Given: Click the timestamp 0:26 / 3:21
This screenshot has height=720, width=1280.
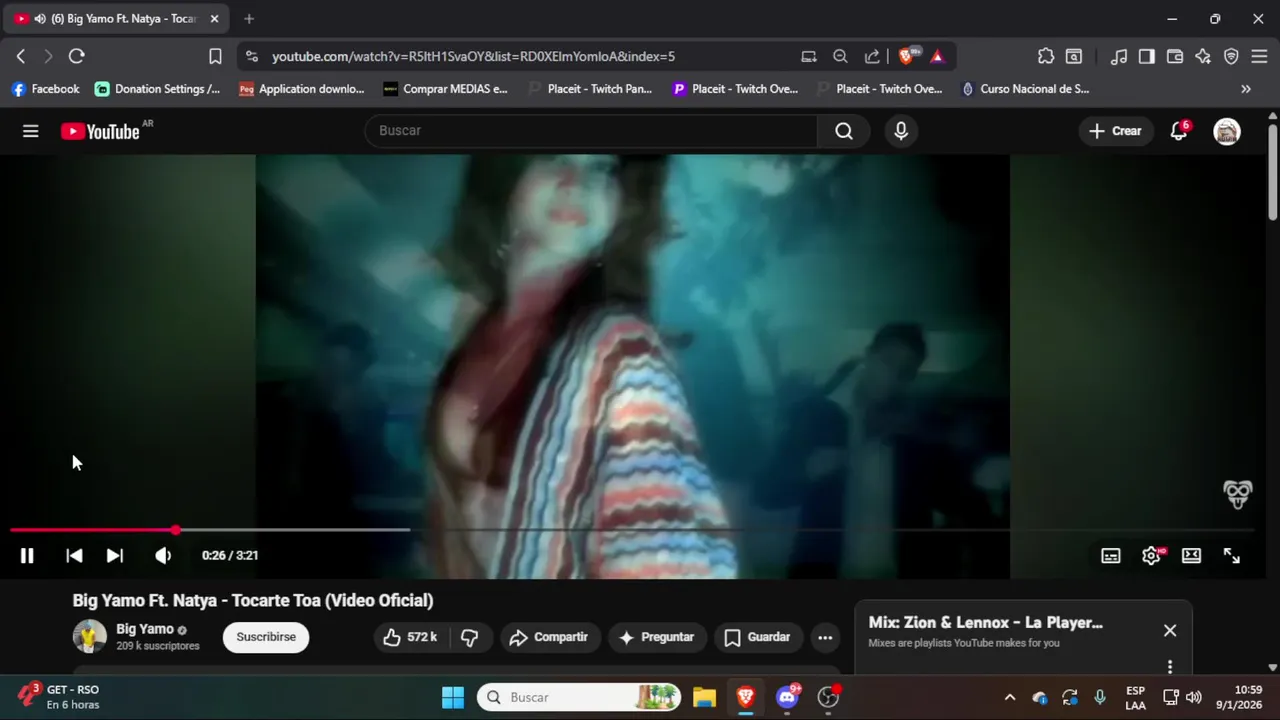Looking at the screenshot, I should (x=230, y=555).
